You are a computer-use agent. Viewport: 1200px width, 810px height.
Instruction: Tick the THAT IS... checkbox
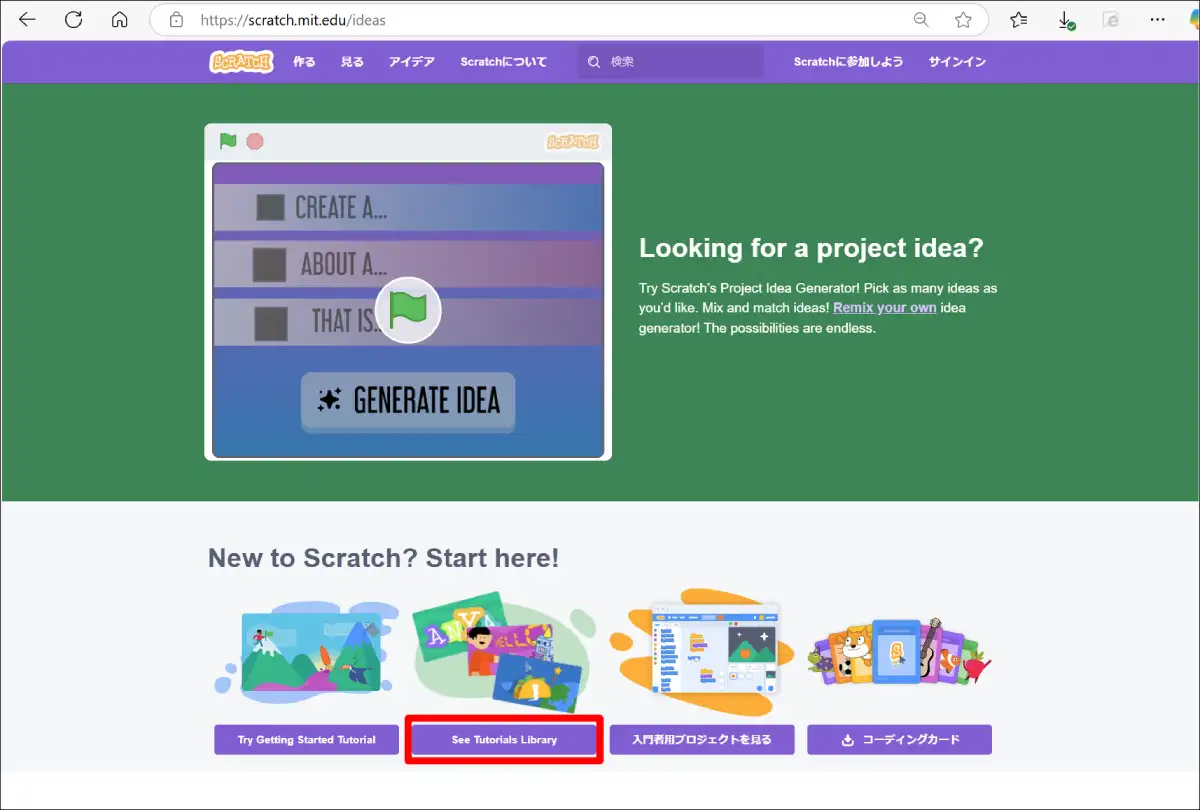pyautogui.click(x=271, y=323)
